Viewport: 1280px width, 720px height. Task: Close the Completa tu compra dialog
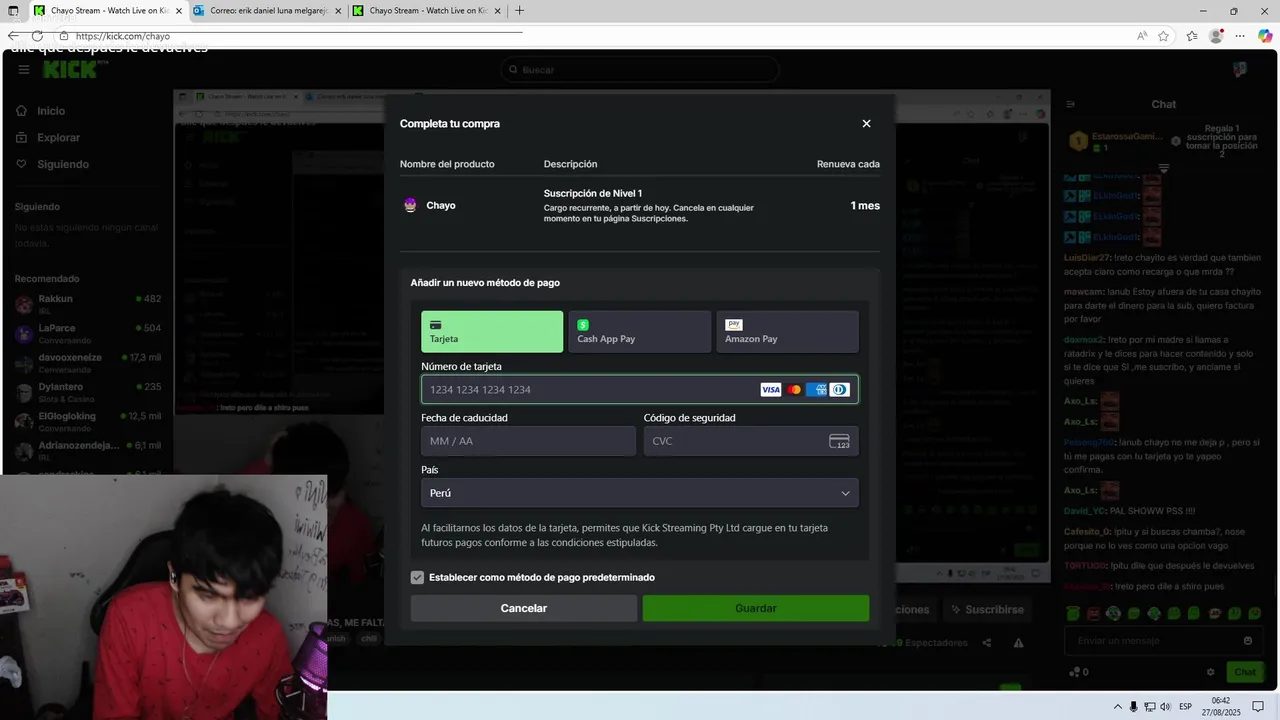[x=866, y=124]
